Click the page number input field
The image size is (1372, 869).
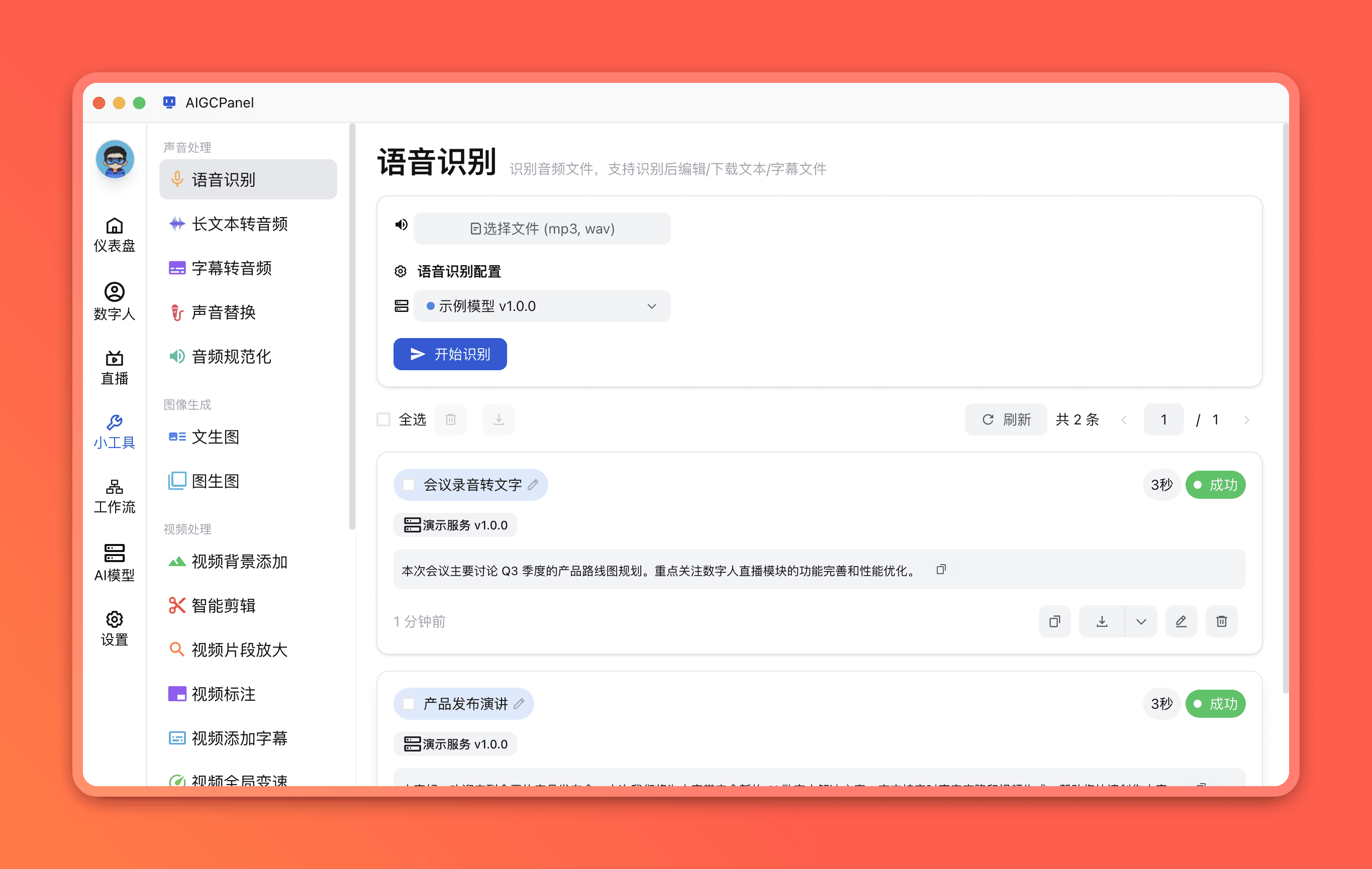pyautogui.click(x=1163, y=420)
